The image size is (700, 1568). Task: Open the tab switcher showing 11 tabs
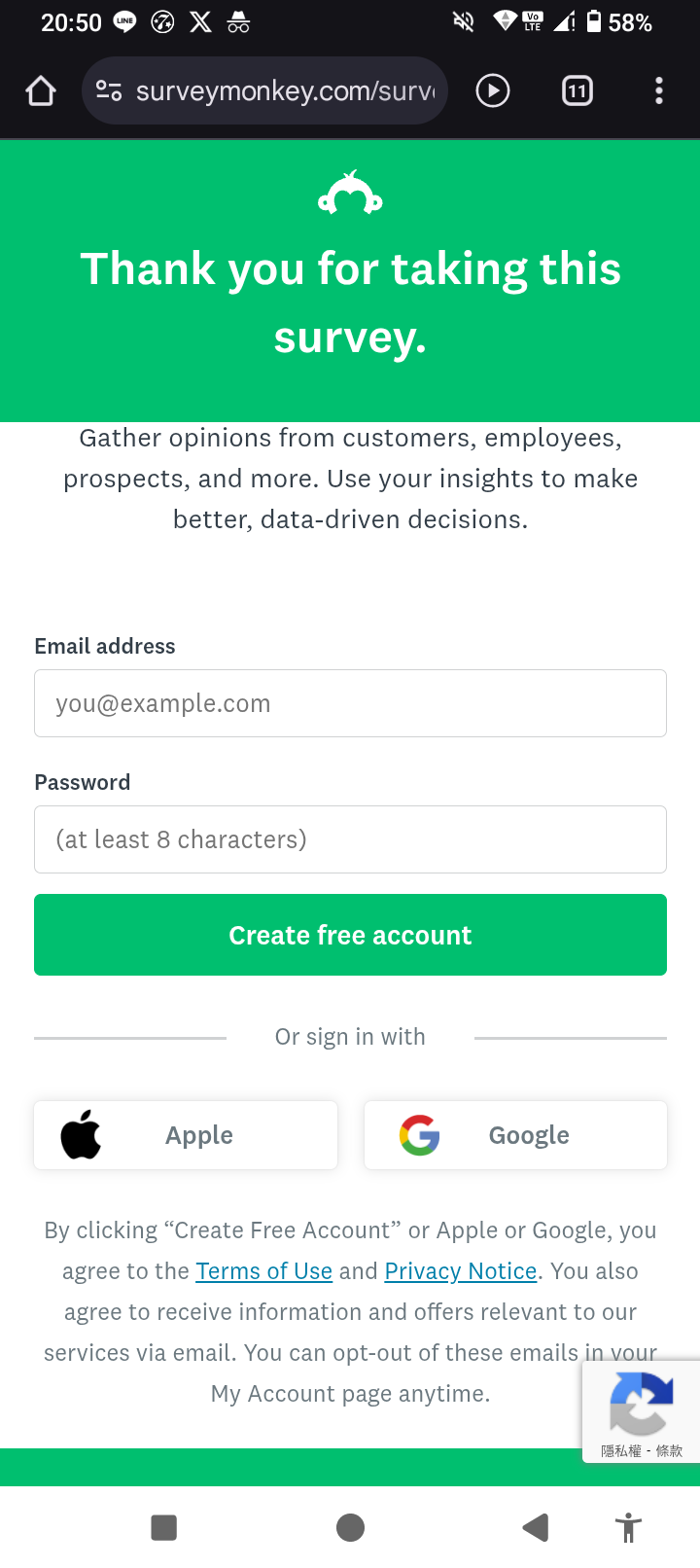(577, 90)
